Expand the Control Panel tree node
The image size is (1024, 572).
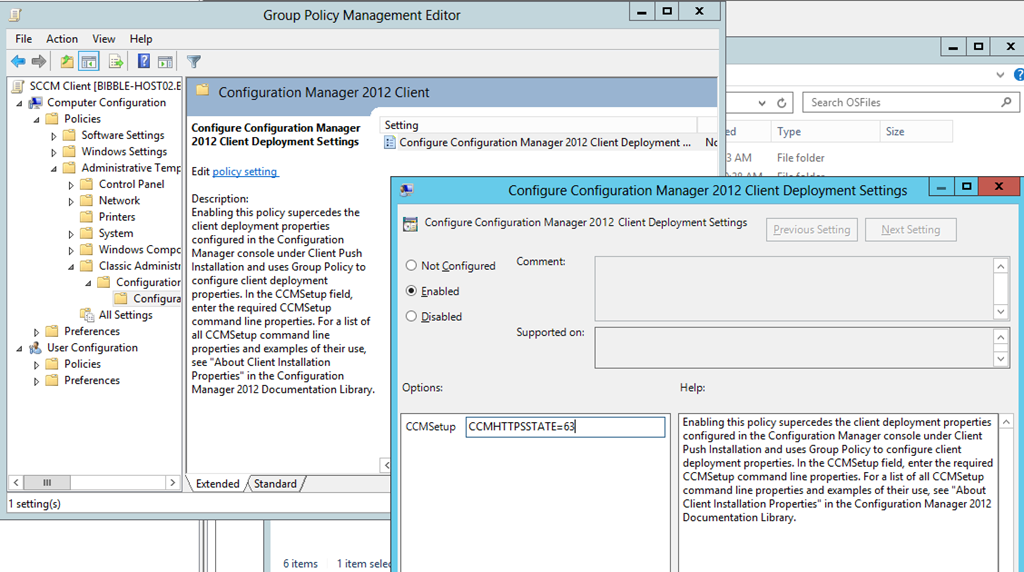pos(72,185)
